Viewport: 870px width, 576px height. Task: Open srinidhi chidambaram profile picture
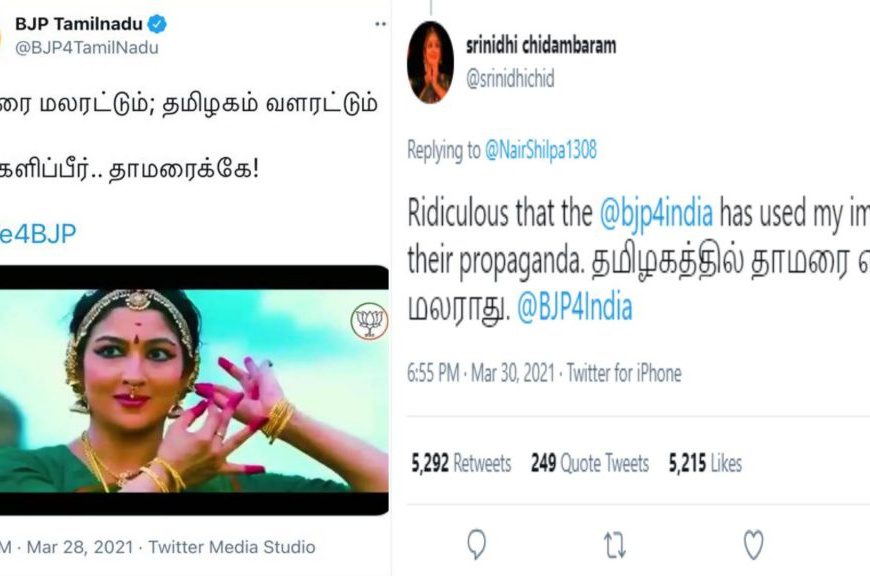430,63
